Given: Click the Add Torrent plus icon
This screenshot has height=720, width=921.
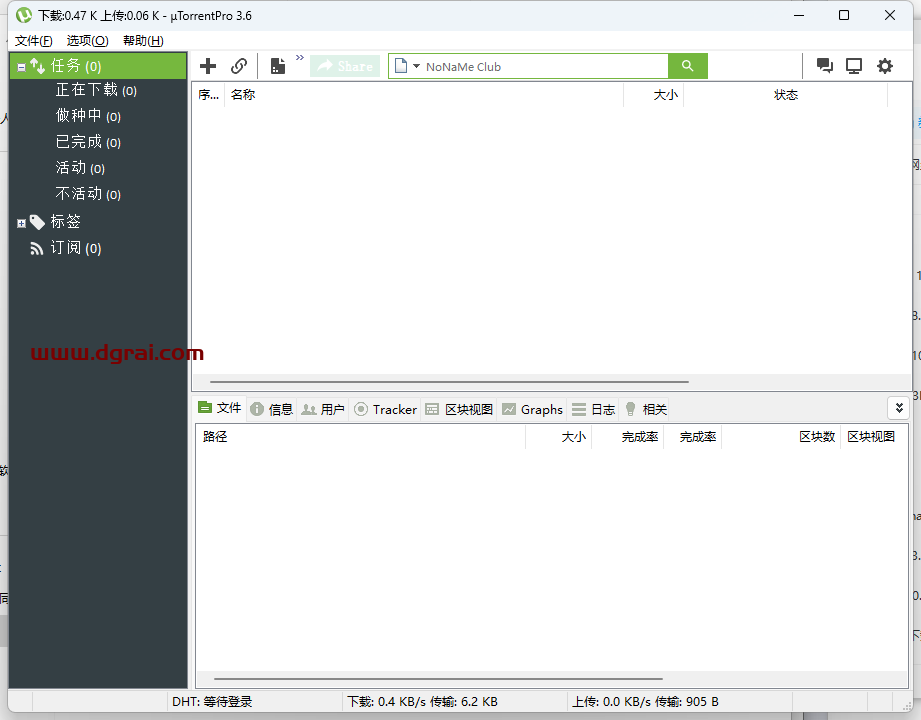Looking at the screenshot, I should 208,66.
